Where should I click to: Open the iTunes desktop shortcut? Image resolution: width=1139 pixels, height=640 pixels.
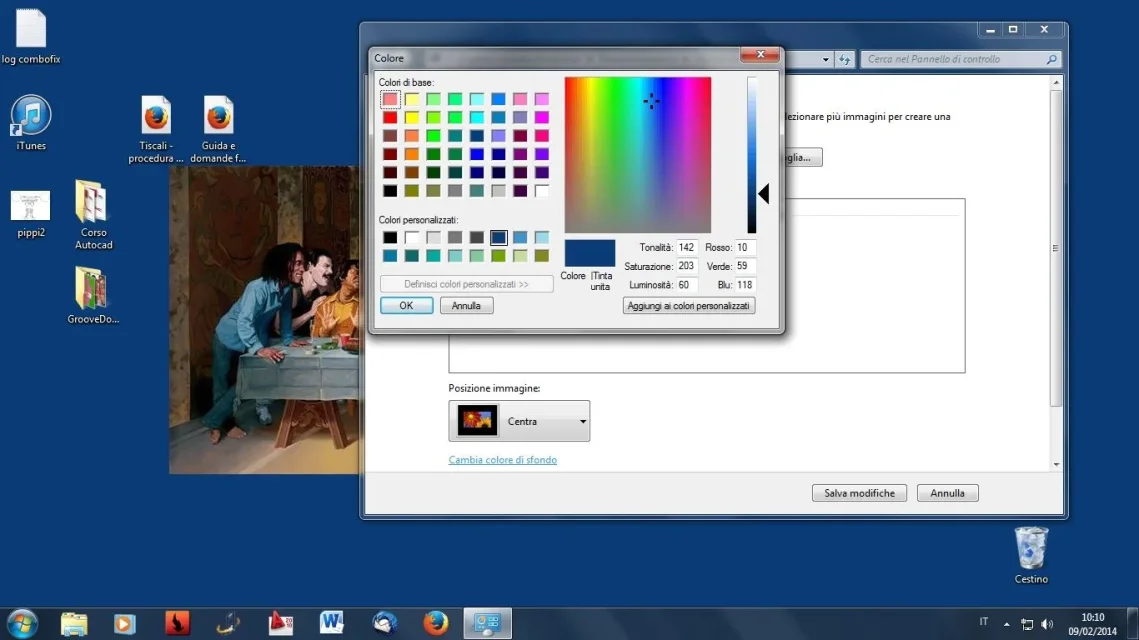[31, 122]
